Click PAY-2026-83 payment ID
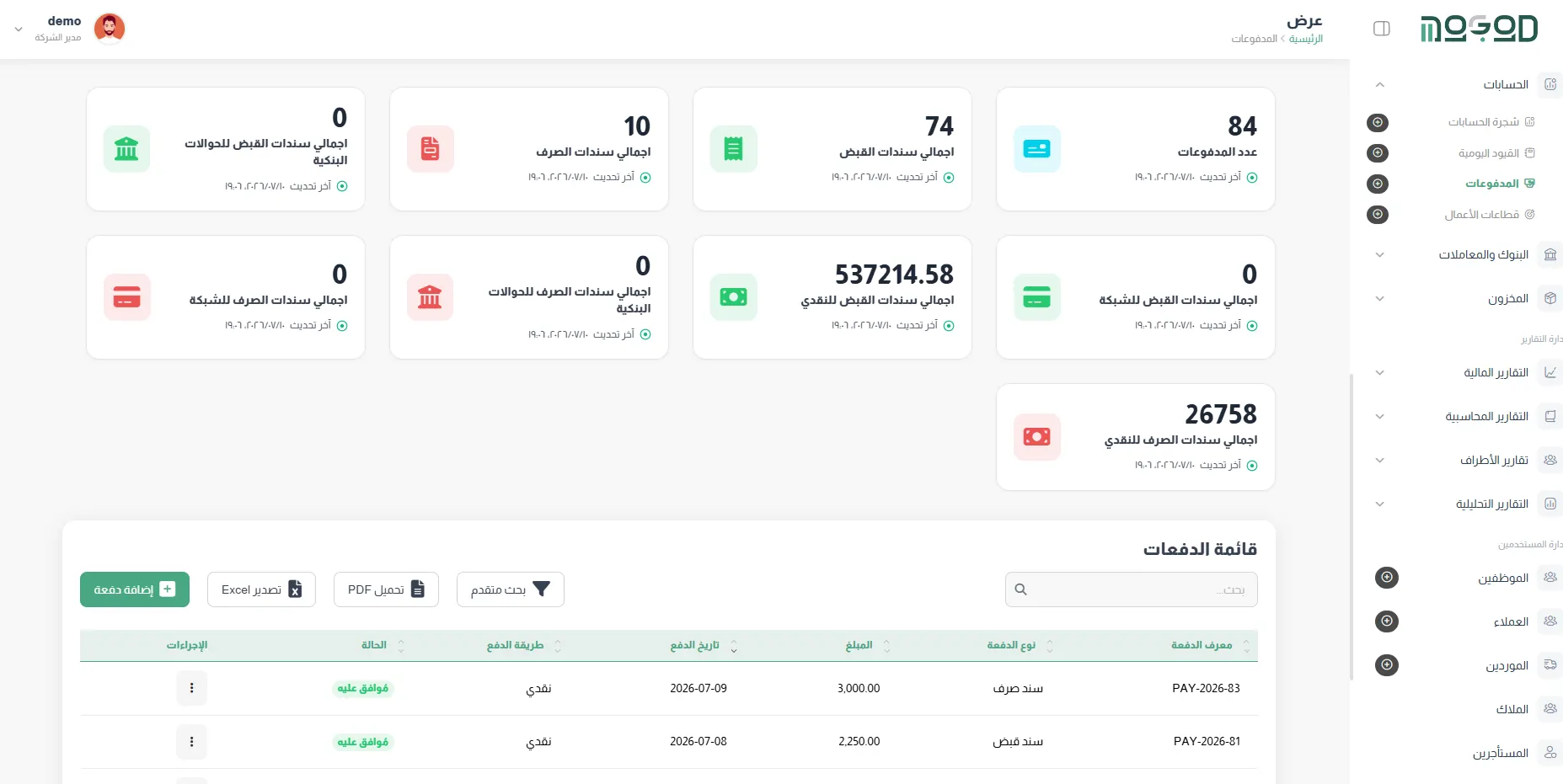Image resolution: width=1563 pixels, height=784 pixels. (x=1206, y=689)
